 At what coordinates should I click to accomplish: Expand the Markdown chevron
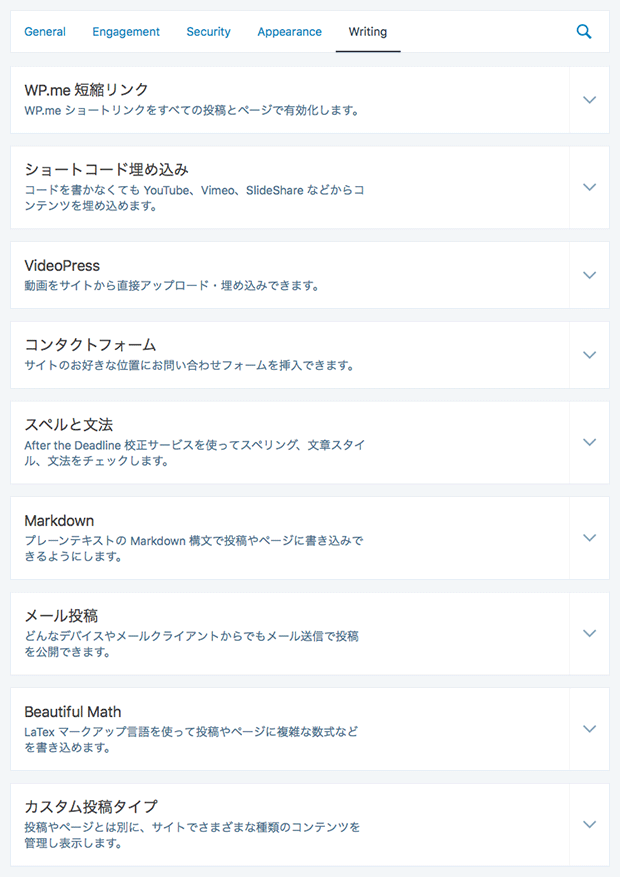point(589,538)
